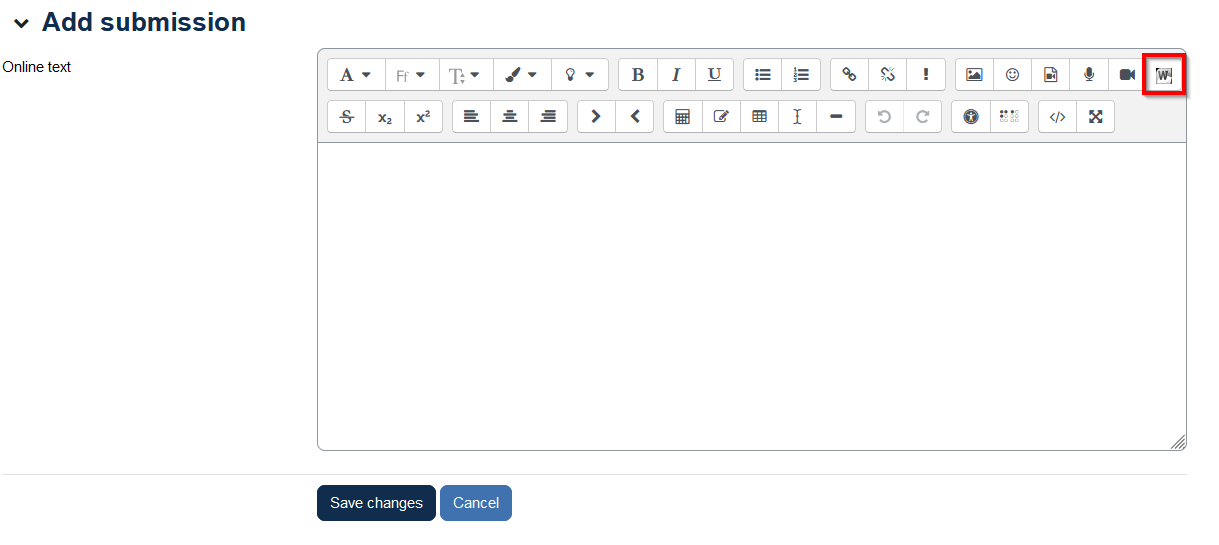Click the exclamation mark icon
This screenshot has width=1219, height=545.
pos(926,75)
